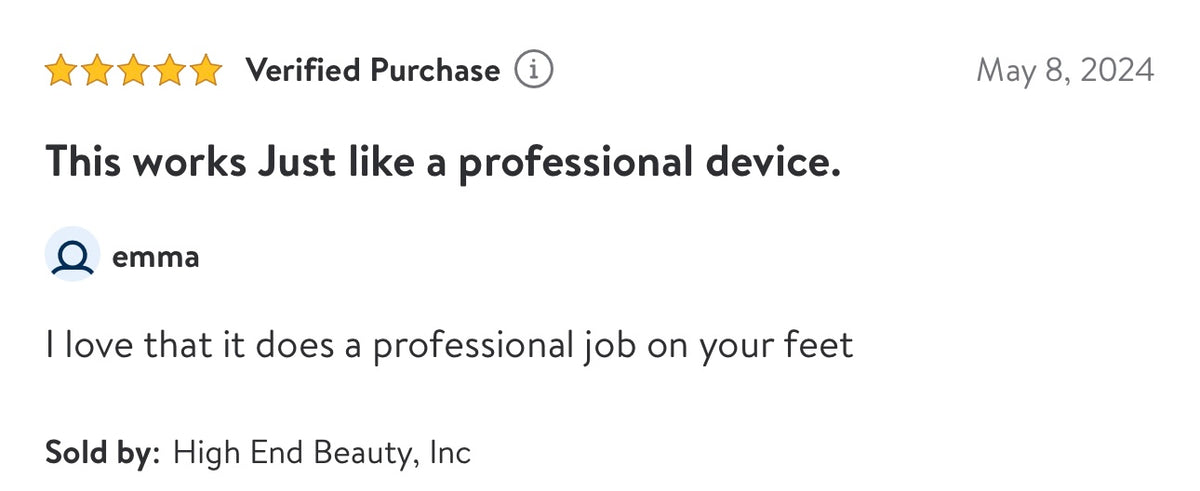Viewport: 1200px width, 491px height.
Task: Open reviewer emma's username
Action: [x=156, y=257]
